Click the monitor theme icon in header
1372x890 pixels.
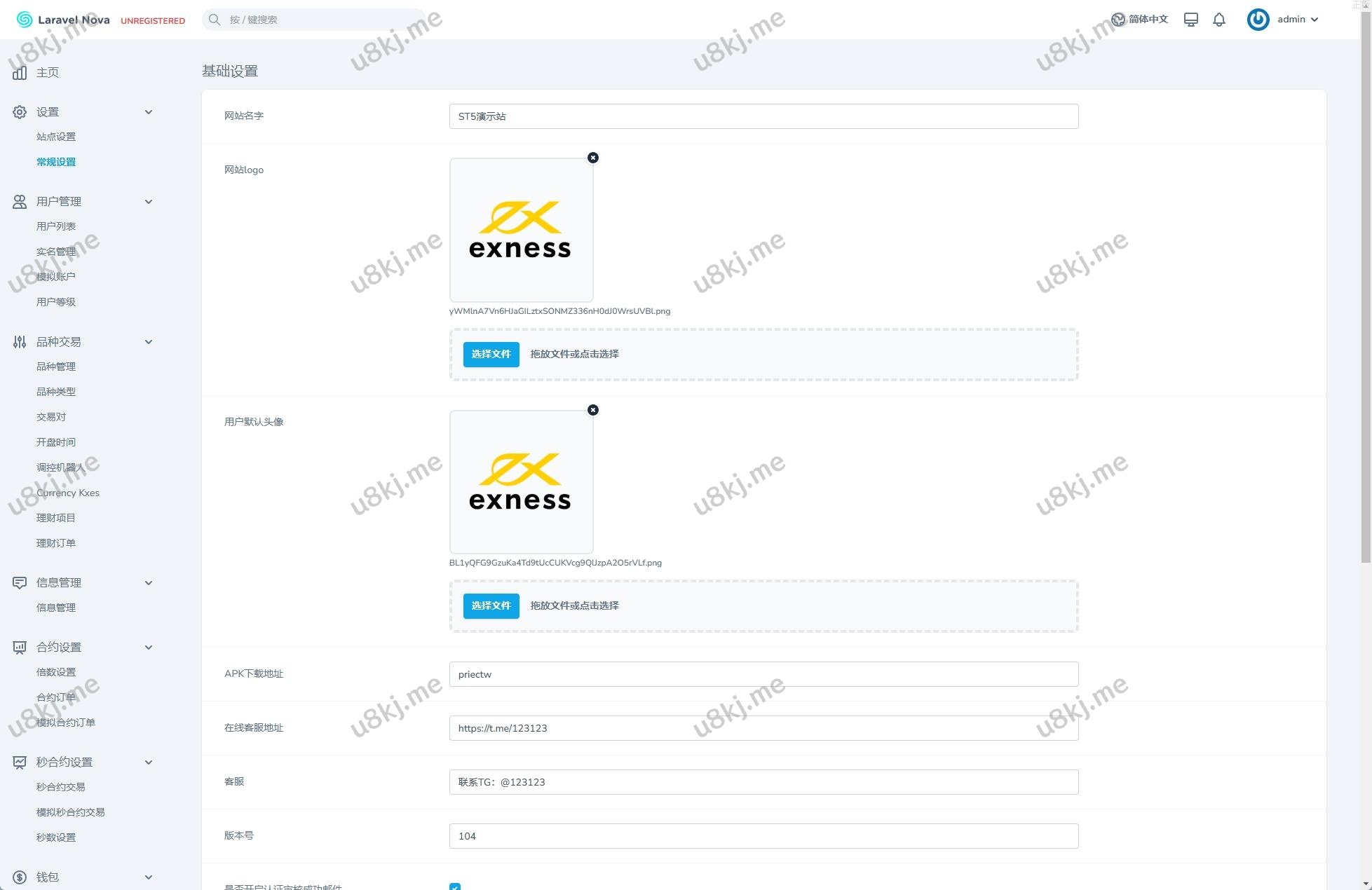tap(1190, 20)
